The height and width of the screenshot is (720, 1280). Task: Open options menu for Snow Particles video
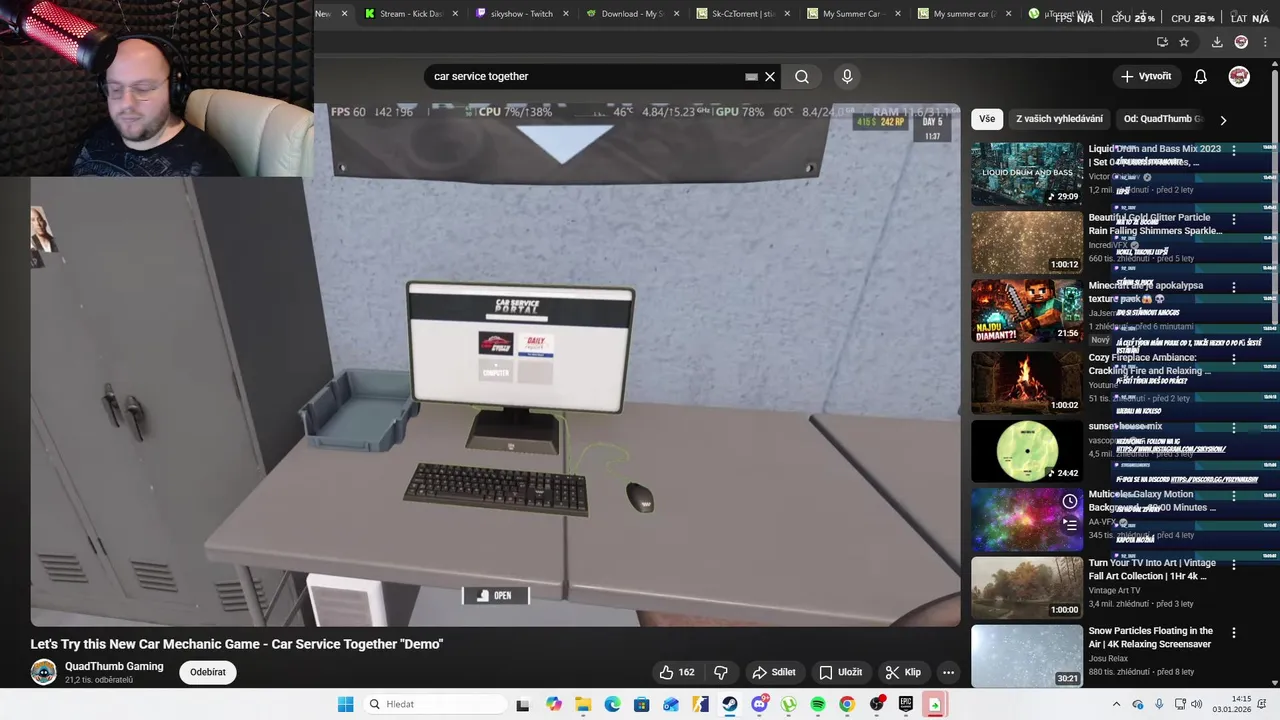[1234, 633]
